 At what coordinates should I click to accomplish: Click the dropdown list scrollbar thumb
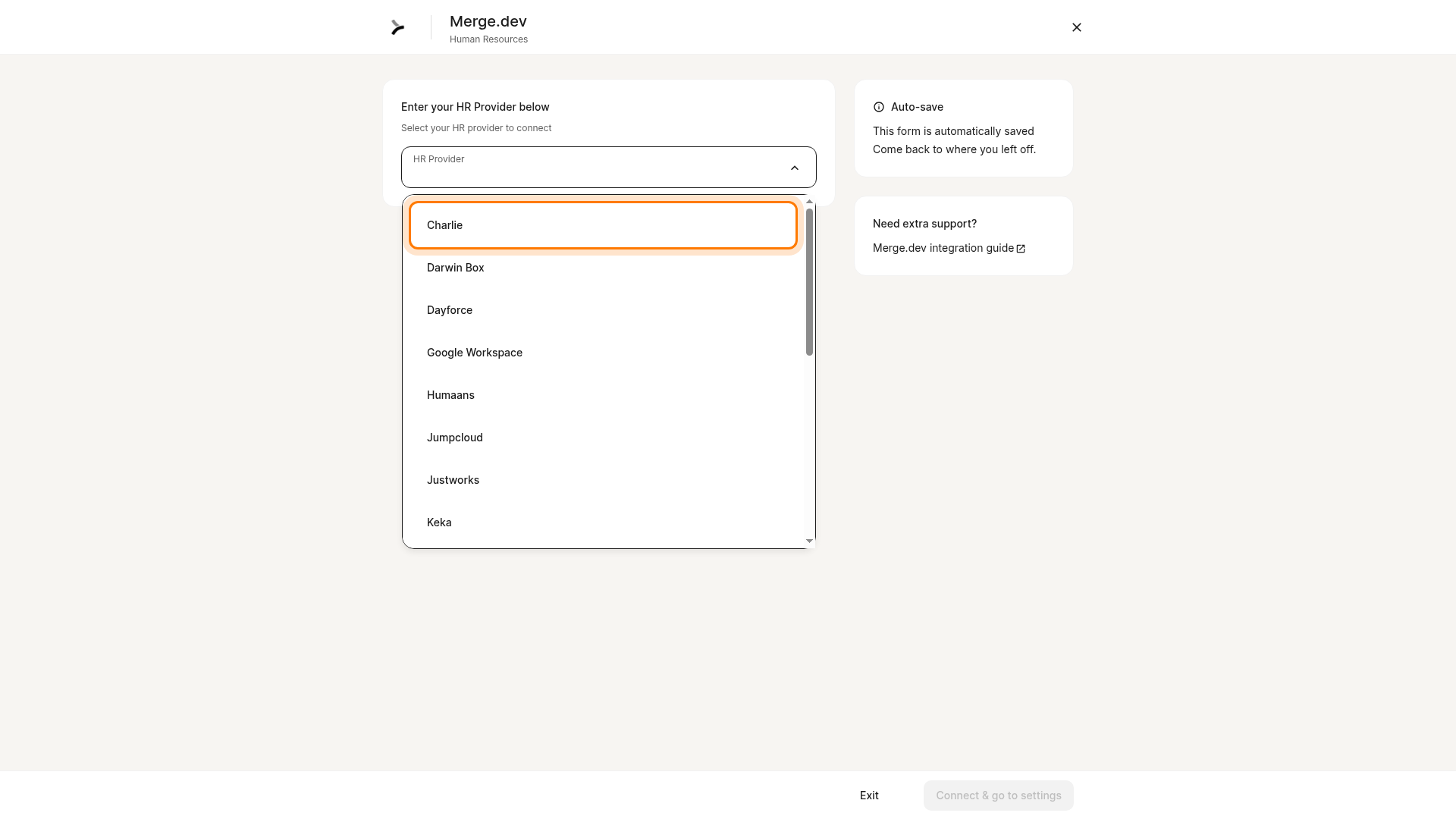[809, 281]
